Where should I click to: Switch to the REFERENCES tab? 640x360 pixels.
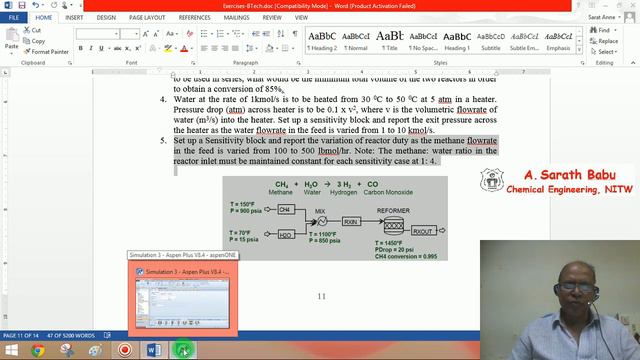click(x=194, y=18)
